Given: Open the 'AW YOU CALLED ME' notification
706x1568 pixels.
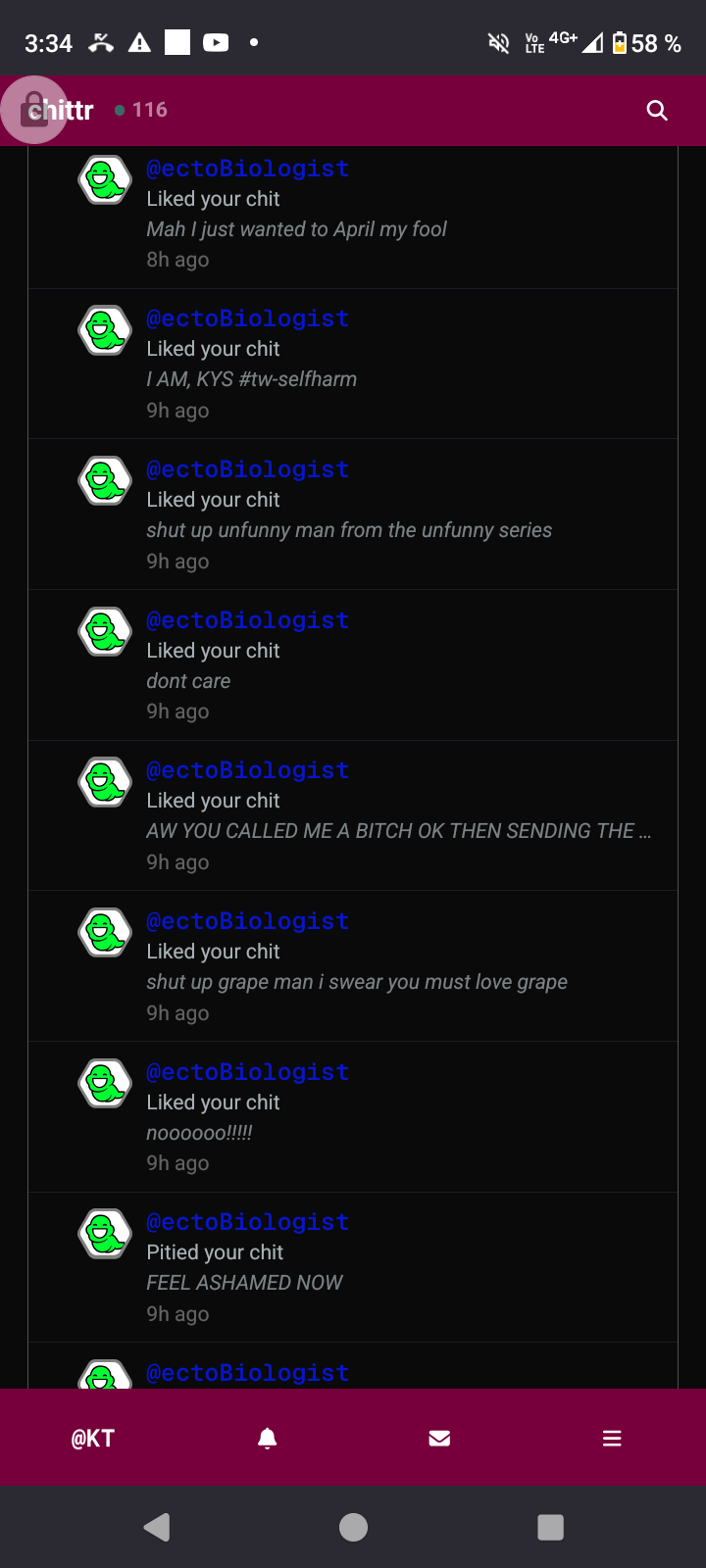Looking at the screenshot, I should pyautogui.click(x=353, y=815).
